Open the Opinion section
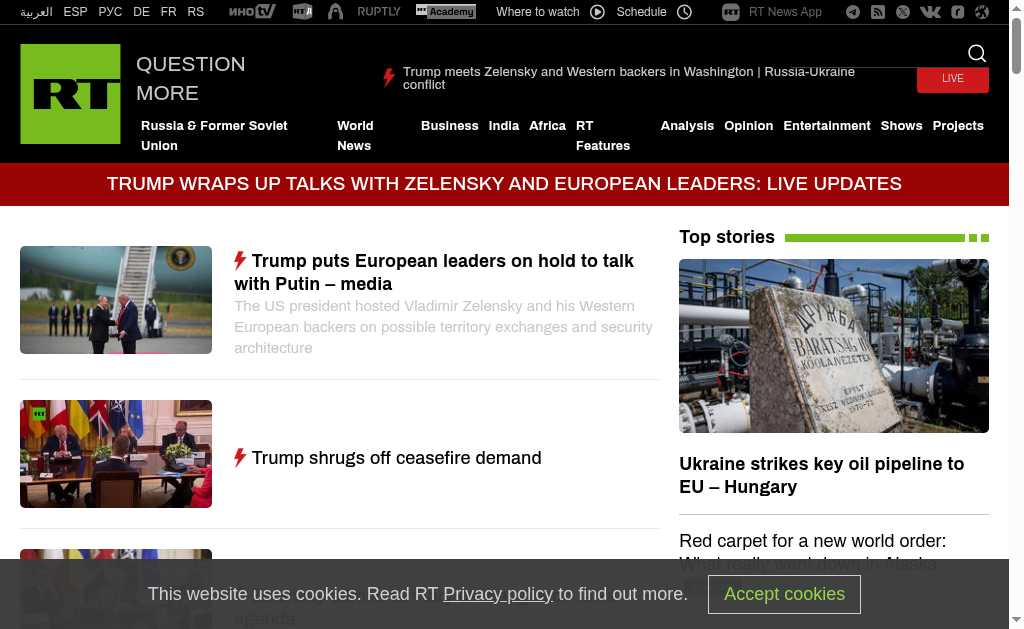 748,125
